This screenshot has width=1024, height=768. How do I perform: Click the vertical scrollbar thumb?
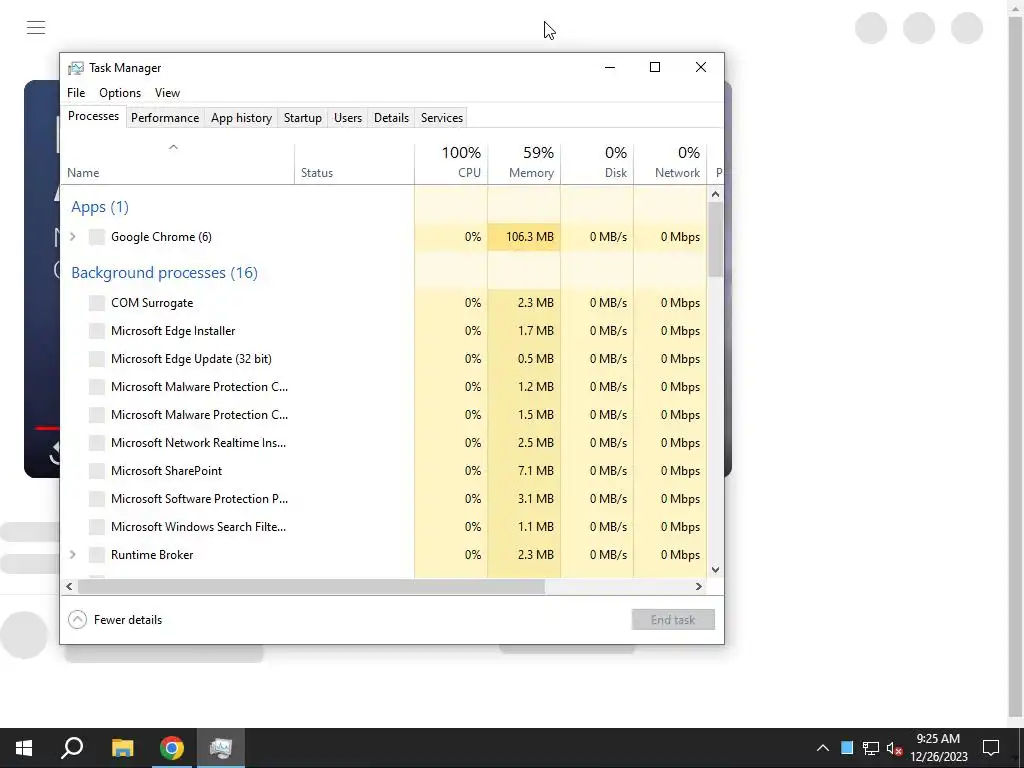(715, 239)
